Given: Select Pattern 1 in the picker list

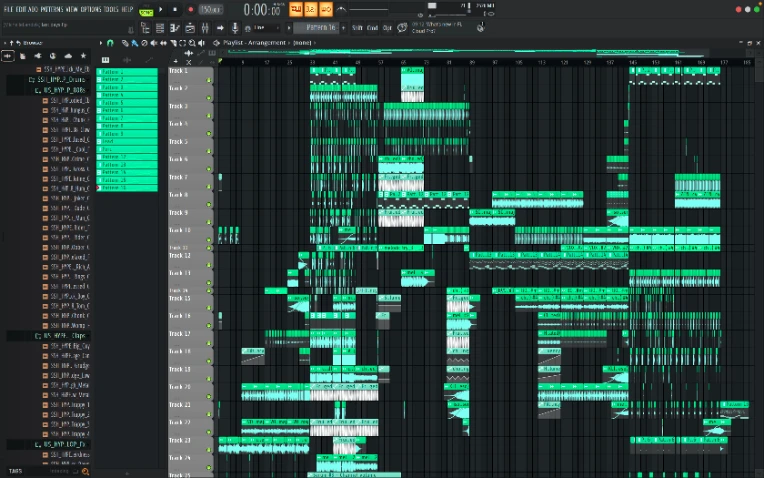Looking at the screenshot, I should [x=126, y=71].
